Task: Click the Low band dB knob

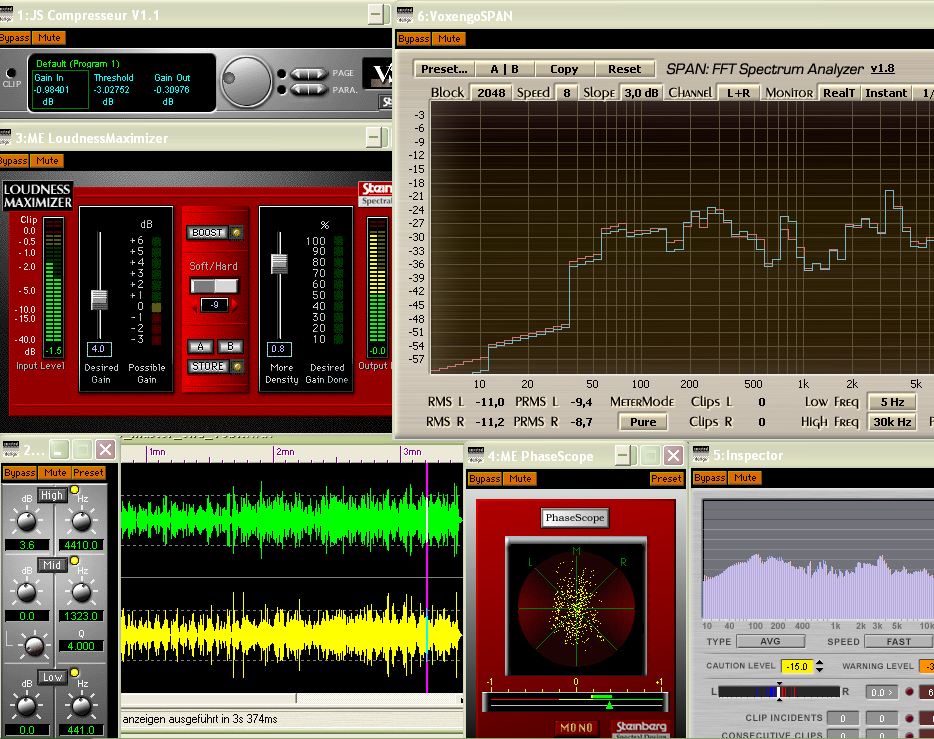Action: 26,706
